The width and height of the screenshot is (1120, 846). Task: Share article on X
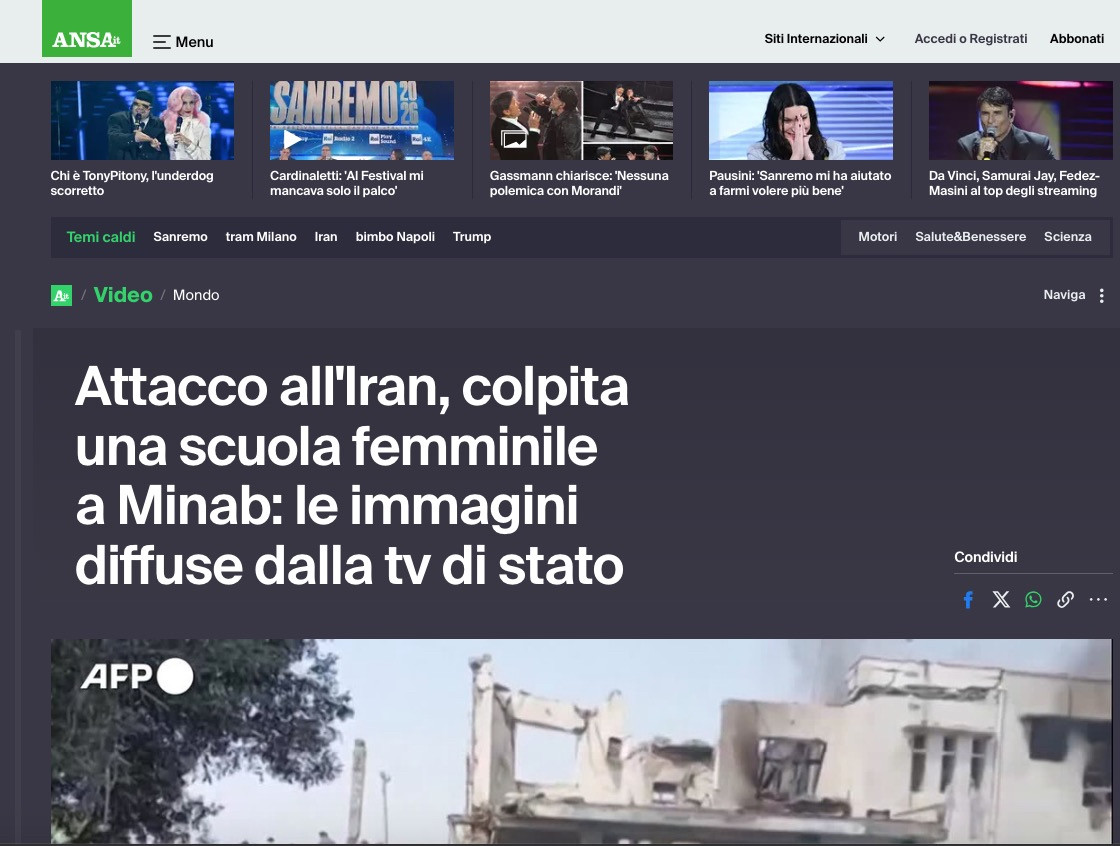tap(1001, 599)
